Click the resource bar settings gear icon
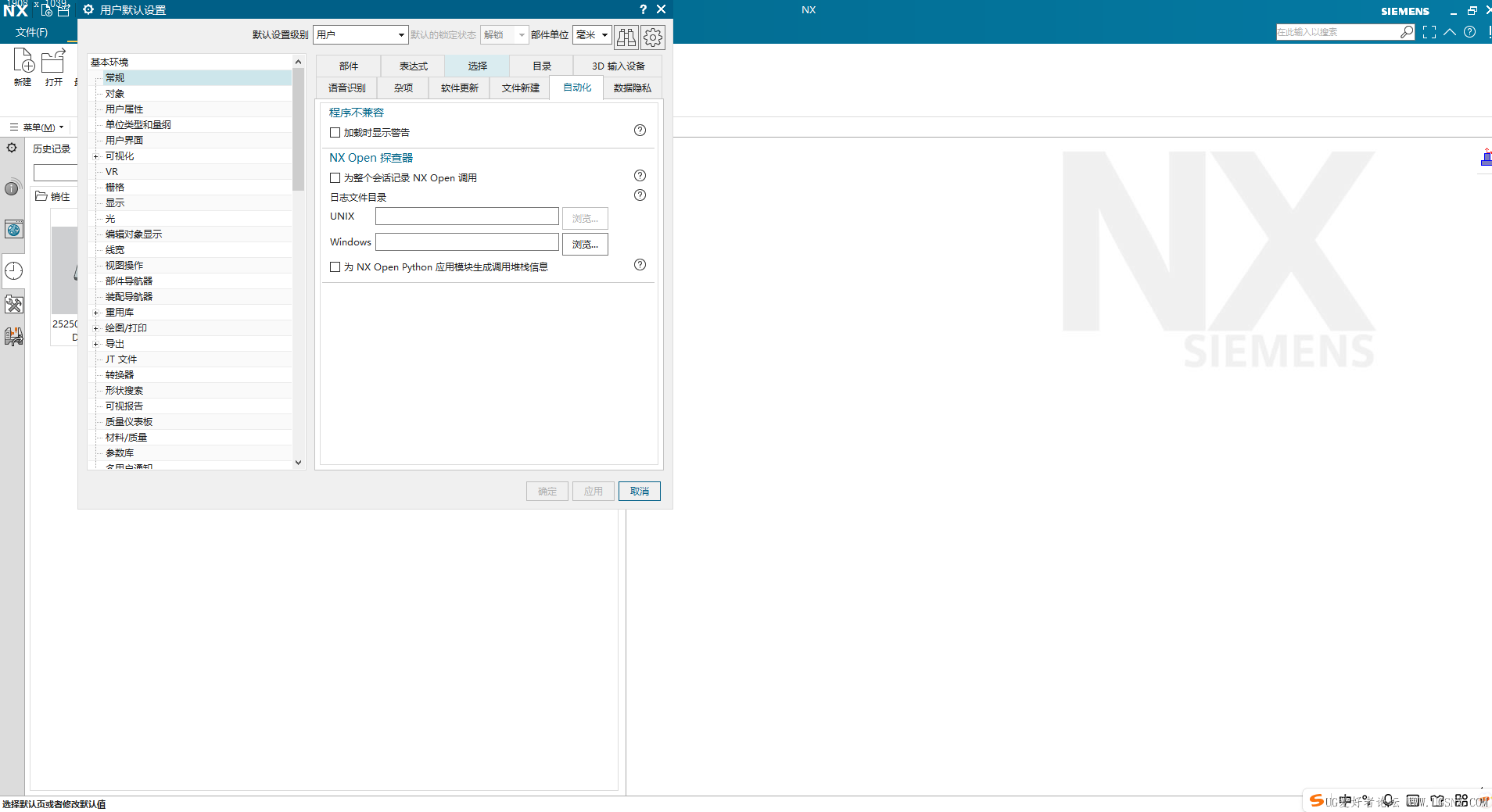Image resolution: width=1492 pixels, height=812 pixels. point(12,148)
